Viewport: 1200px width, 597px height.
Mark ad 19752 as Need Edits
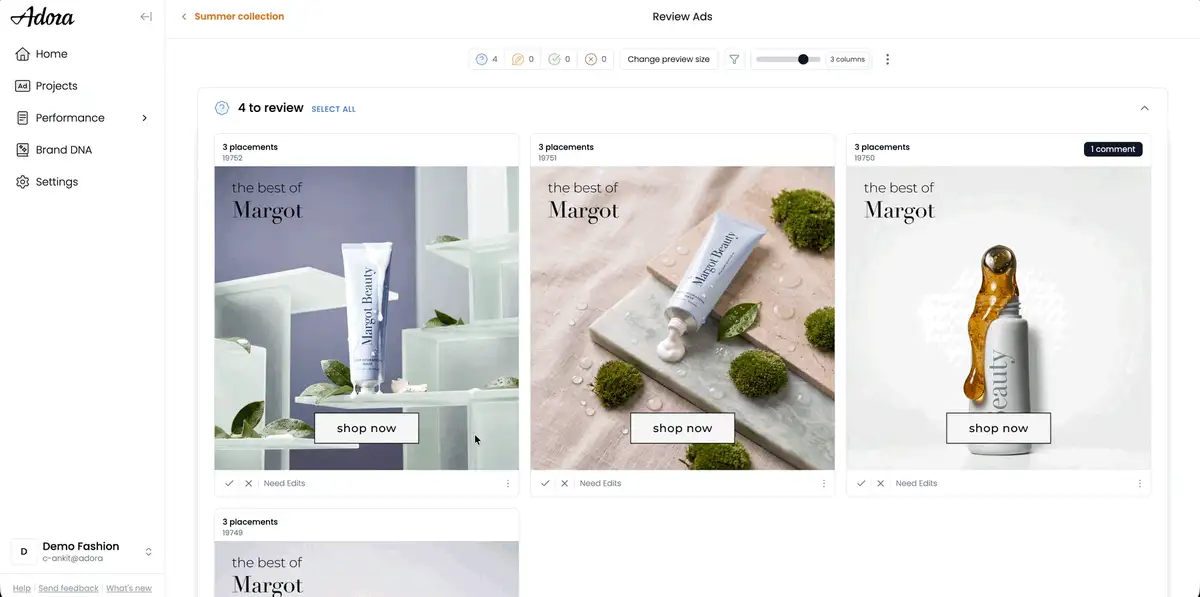284,483
